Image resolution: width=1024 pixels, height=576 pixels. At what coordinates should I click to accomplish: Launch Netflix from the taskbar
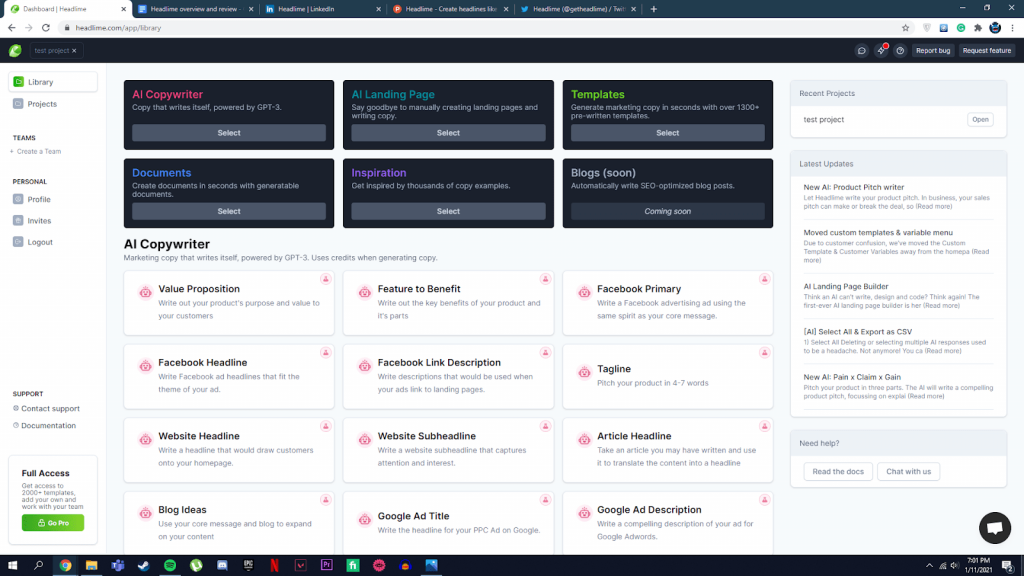[274, 566]
